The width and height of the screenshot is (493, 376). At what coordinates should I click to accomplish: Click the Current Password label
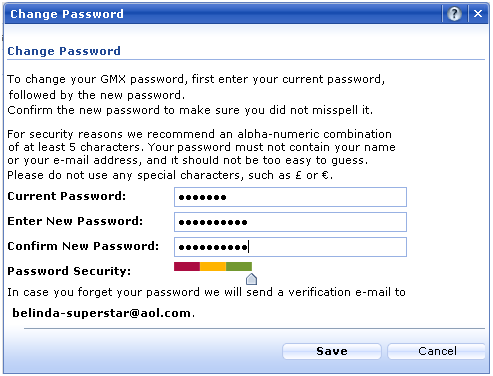[67, 196]
